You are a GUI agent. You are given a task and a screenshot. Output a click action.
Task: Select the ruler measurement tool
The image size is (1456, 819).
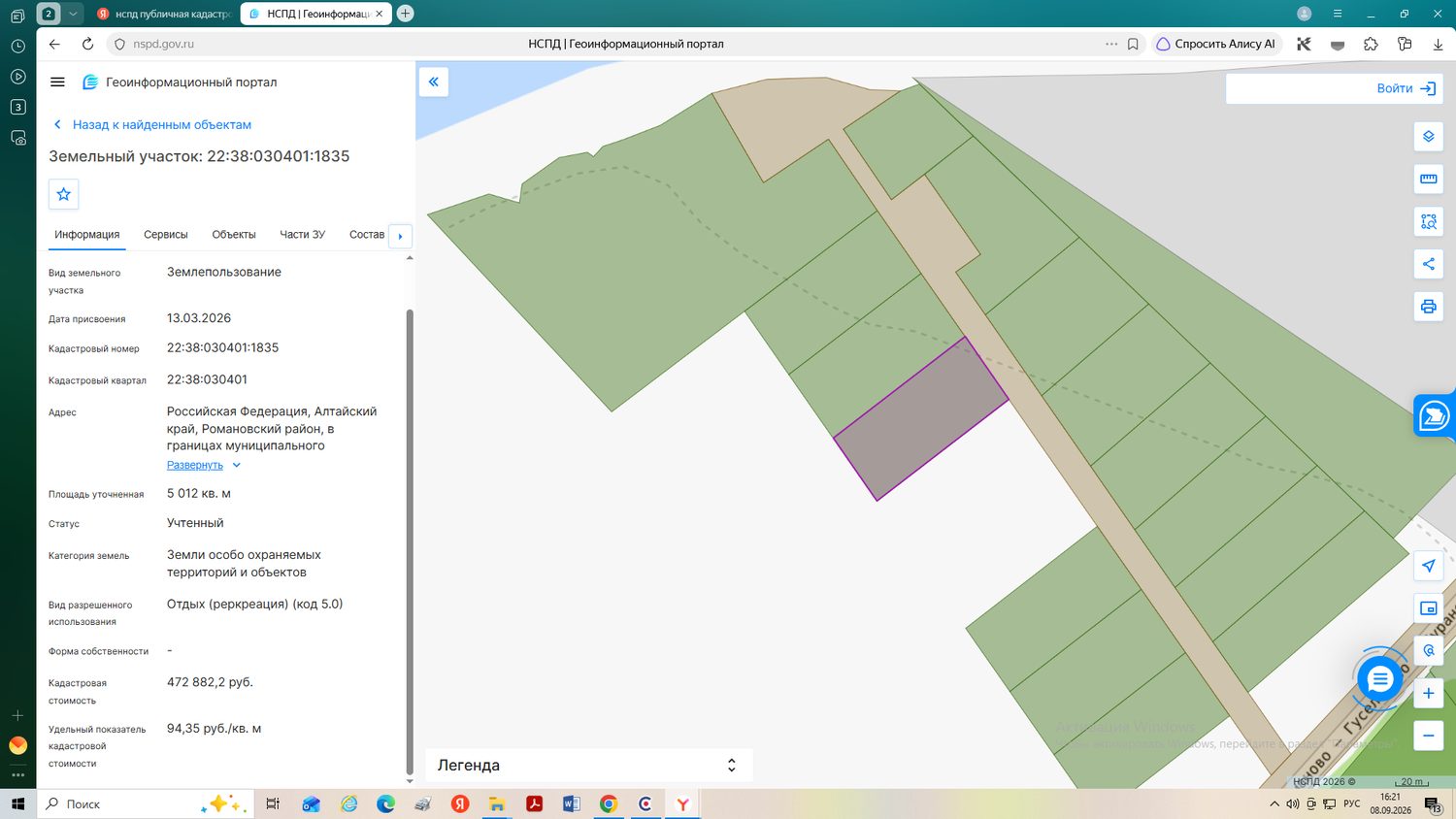pos(1428,179)
